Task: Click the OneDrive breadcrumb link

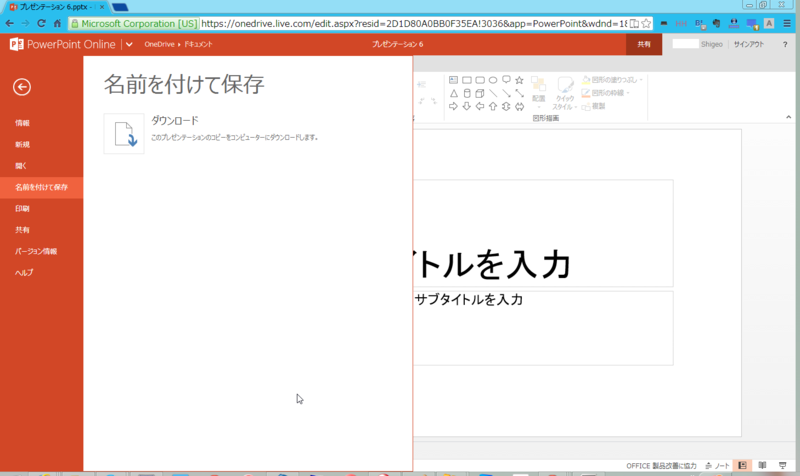Action: tap(159, 44)
